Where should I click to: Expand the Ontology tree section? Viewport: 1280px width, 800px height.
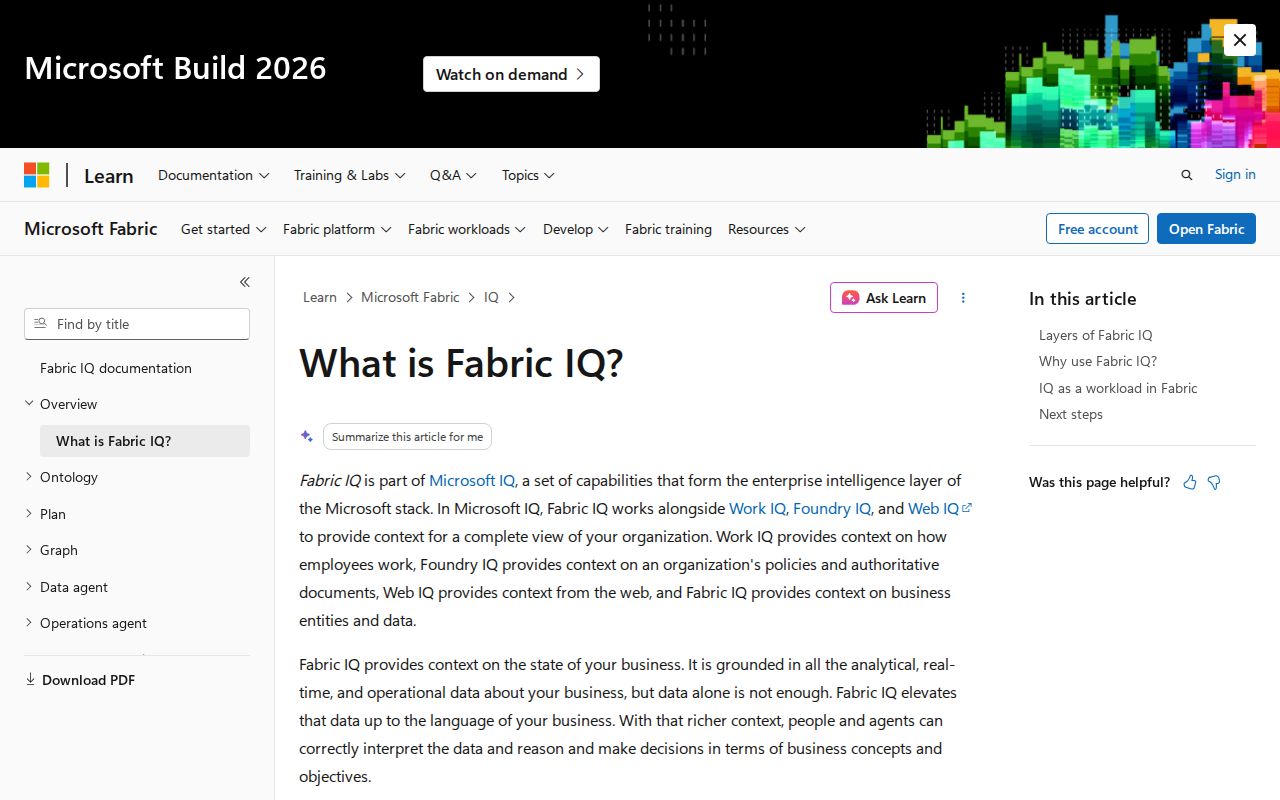pyautogui.click(x=29, y=477)
